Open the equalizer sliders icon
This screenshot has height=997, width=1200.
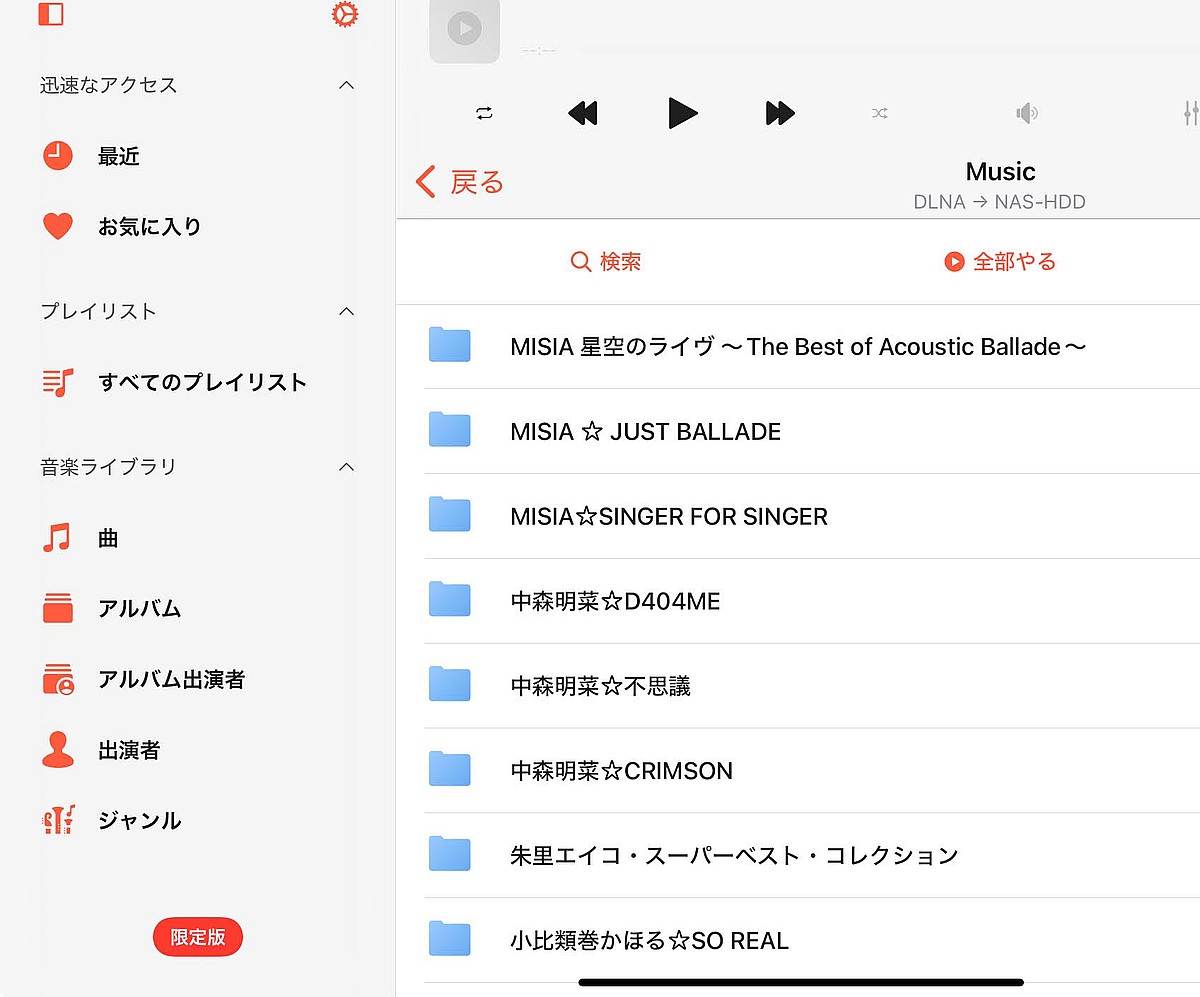point(1190,113)
